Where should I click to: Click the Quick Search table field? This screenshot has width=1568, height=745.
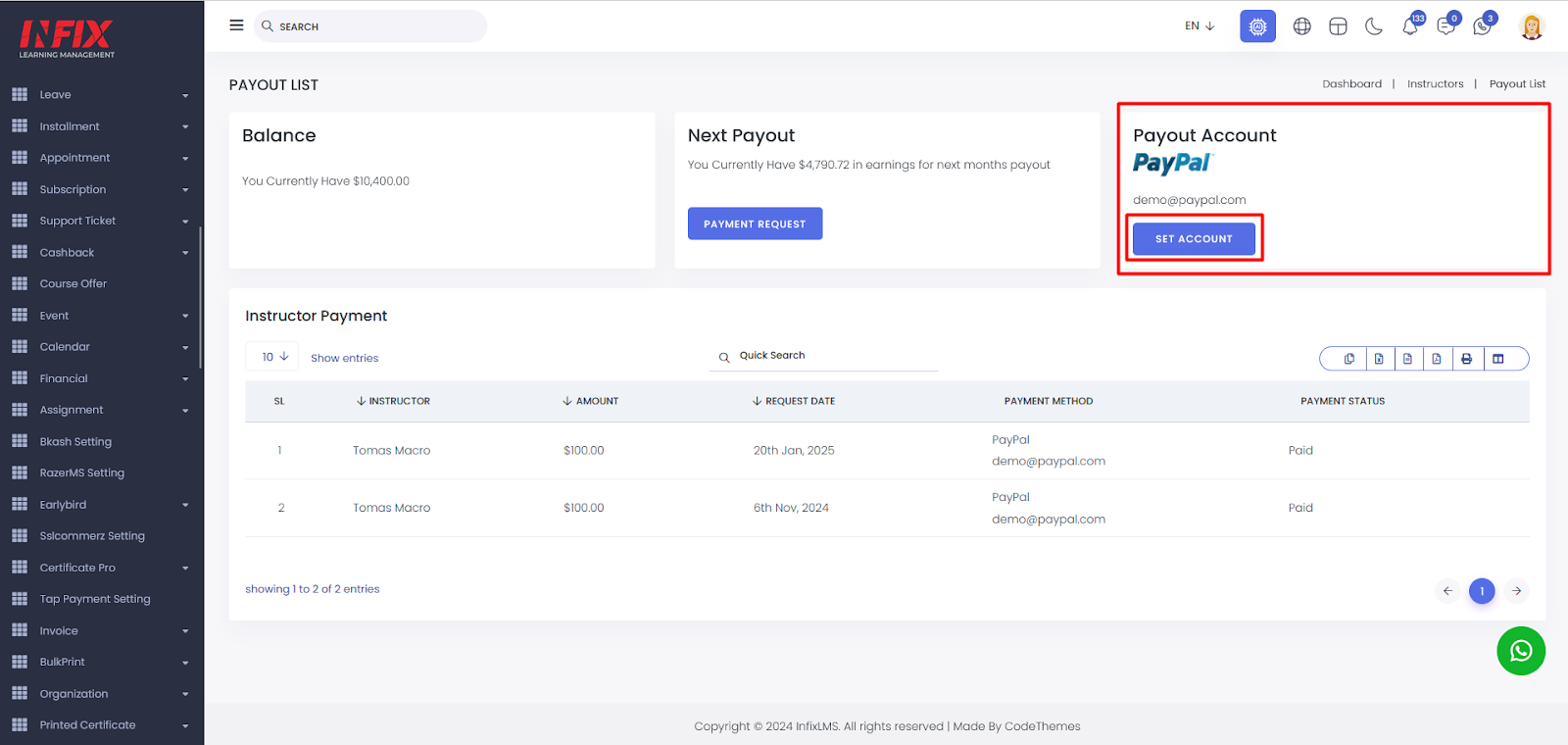(x=823, y=356)
